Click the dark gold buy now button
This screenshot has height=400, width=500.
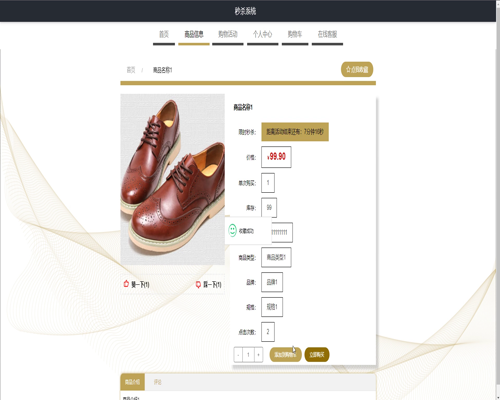click(x=317, y=355)
